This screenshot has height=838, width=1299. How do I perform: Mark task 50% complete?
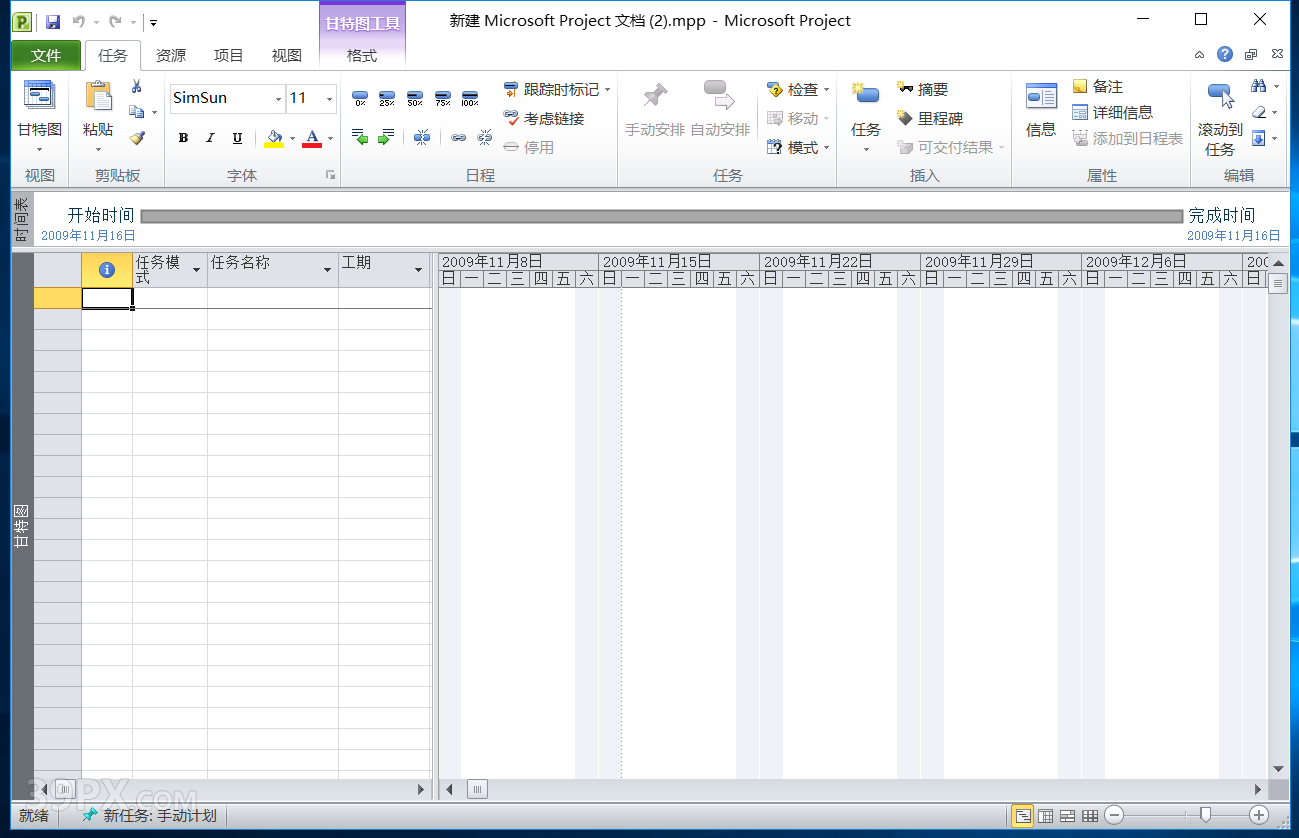[415, 97]
